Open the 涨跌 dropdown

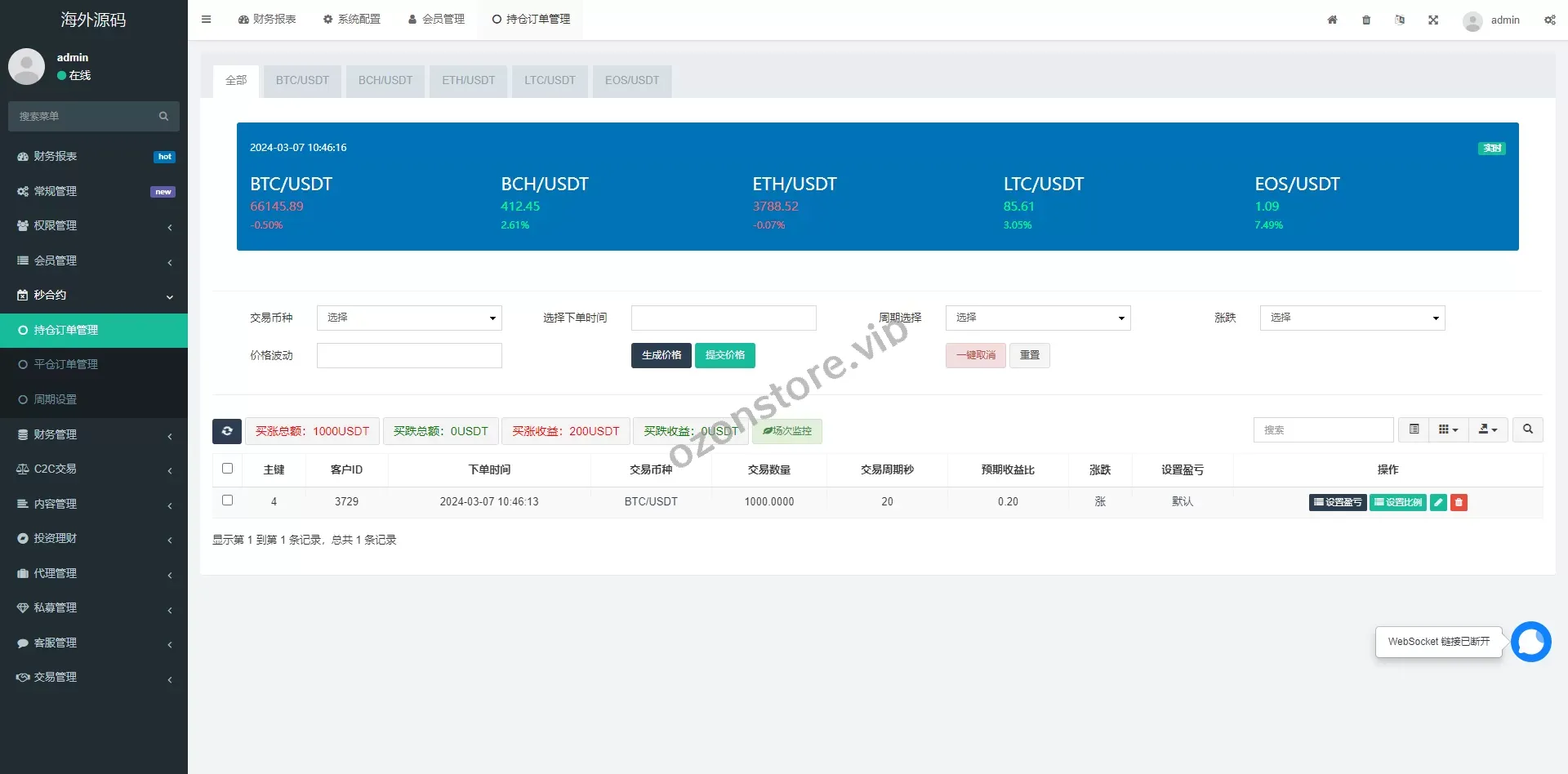[1352, 318]
